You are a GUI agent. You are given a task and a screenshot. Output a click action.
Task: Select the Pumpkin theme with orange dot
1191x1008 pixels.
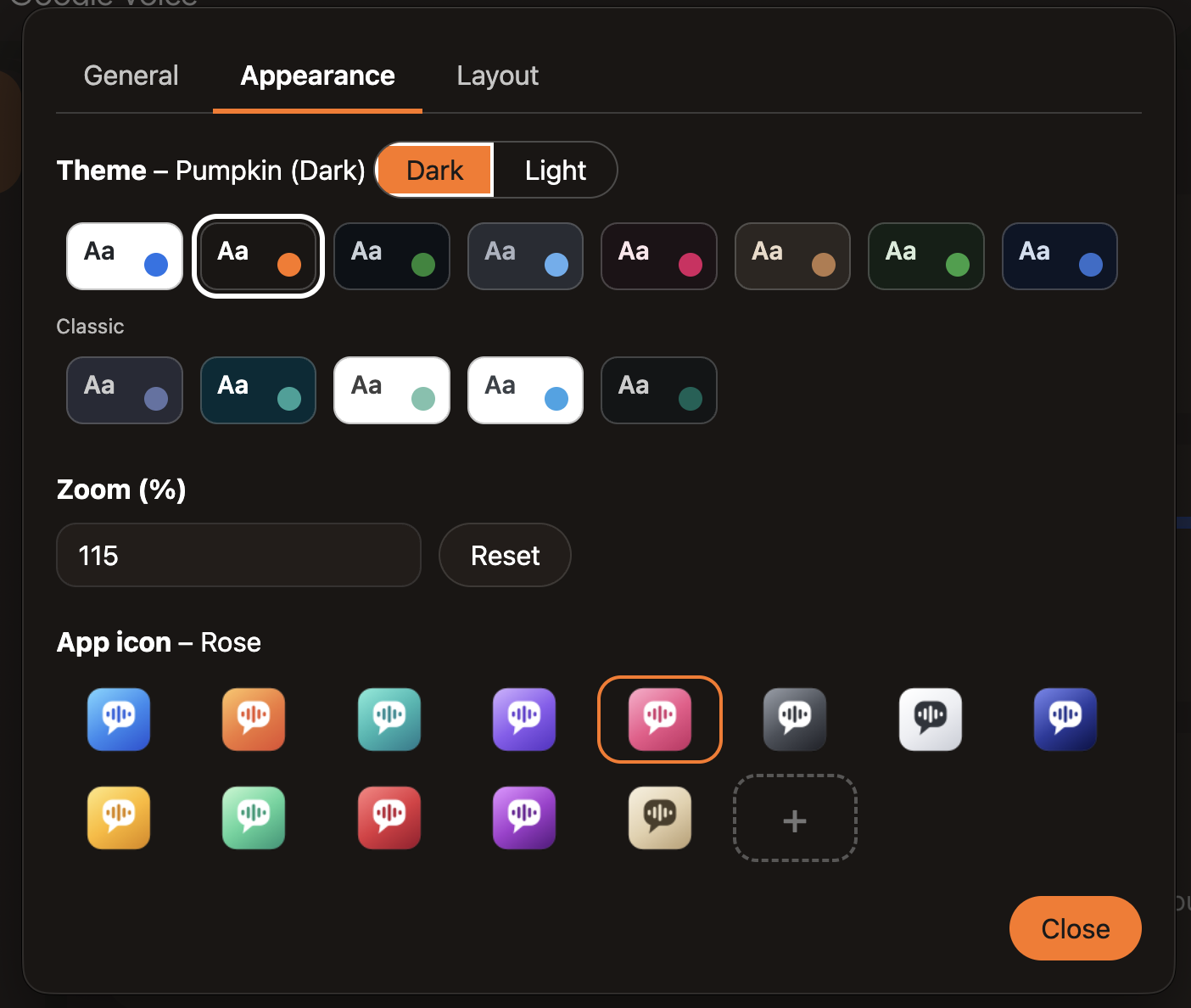click(259, 256)
